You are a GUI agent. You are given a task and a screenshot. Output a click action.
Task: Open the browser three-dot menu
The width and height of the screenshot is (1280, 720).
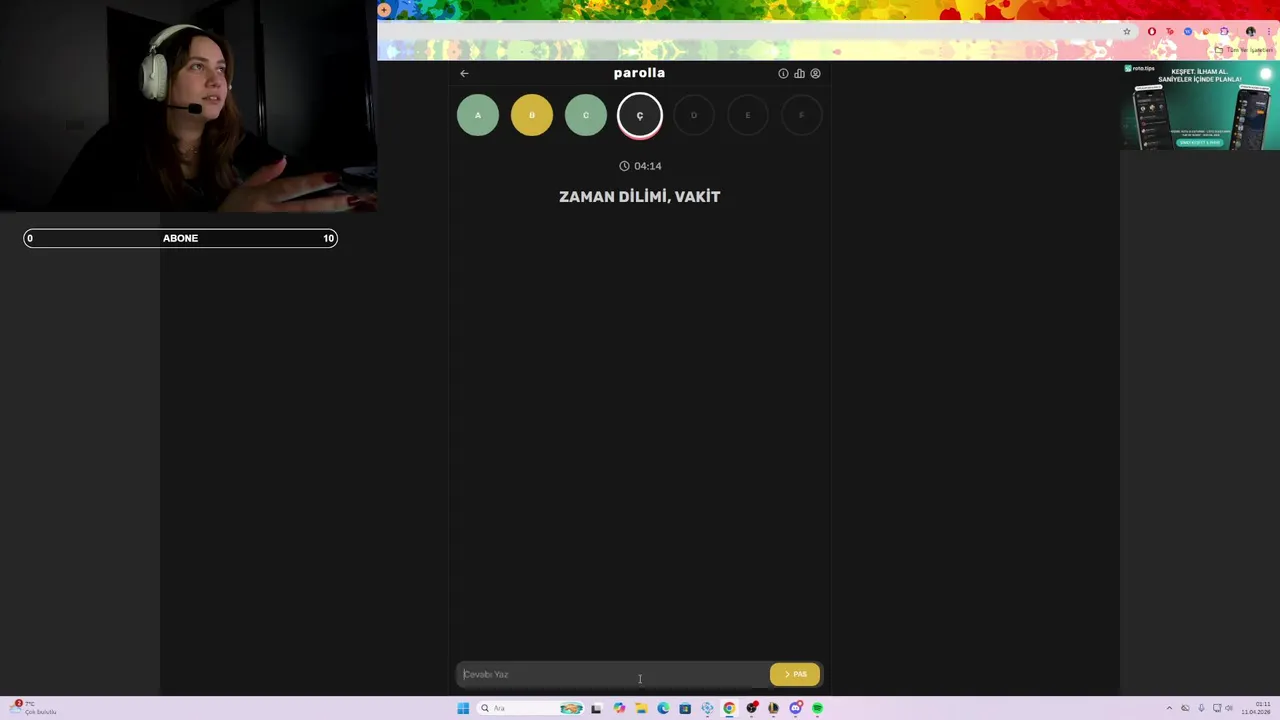1269,31
